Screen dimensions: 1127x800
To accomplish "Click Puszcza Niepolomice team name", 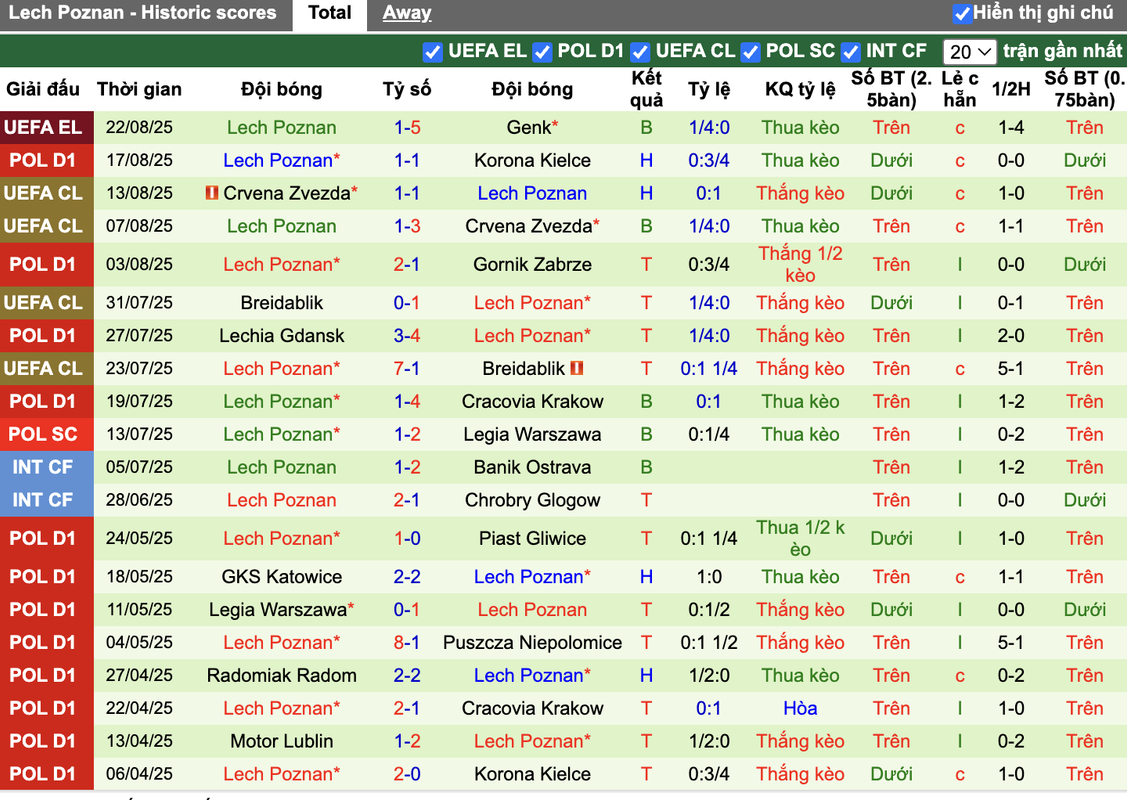I will pyautogui.click(x=533, y=643).
